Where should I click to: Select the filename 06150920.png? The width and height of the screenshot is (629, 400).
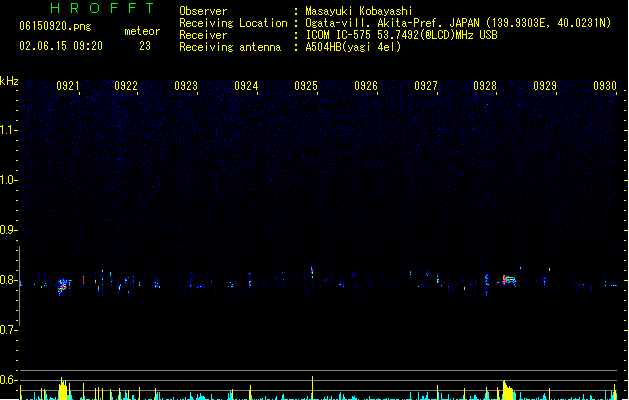click(55, 26)
